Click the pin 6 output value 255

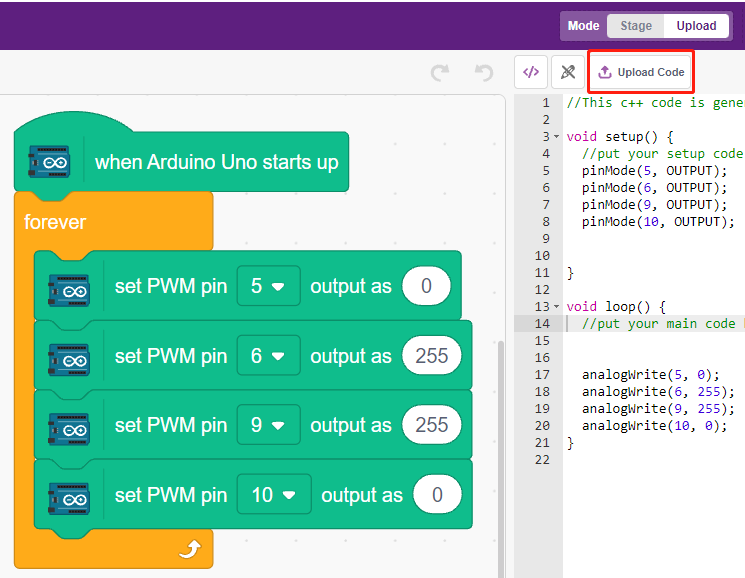click(431, 356)
